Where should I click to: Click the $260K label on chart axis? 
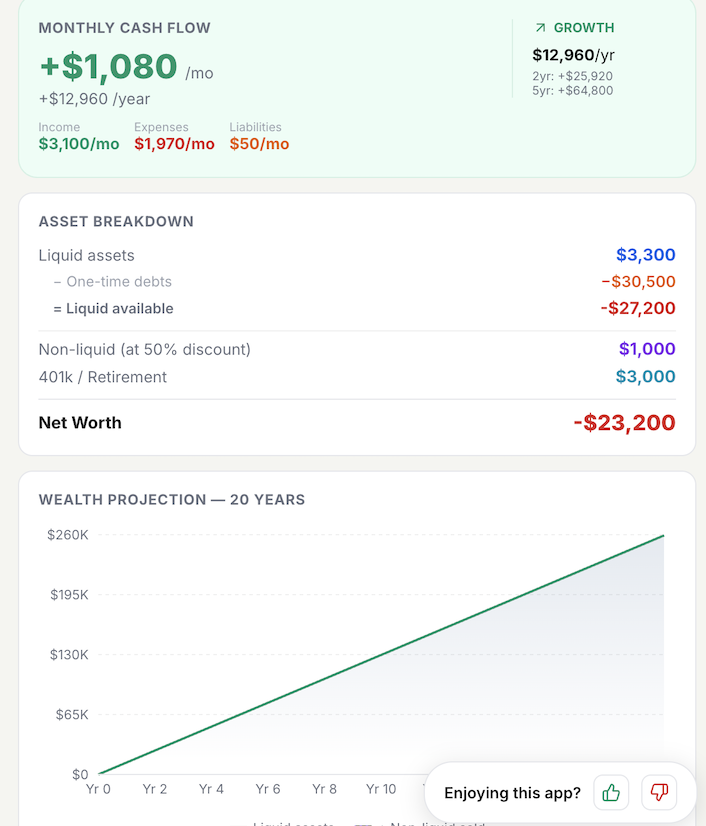pos(68,535)
